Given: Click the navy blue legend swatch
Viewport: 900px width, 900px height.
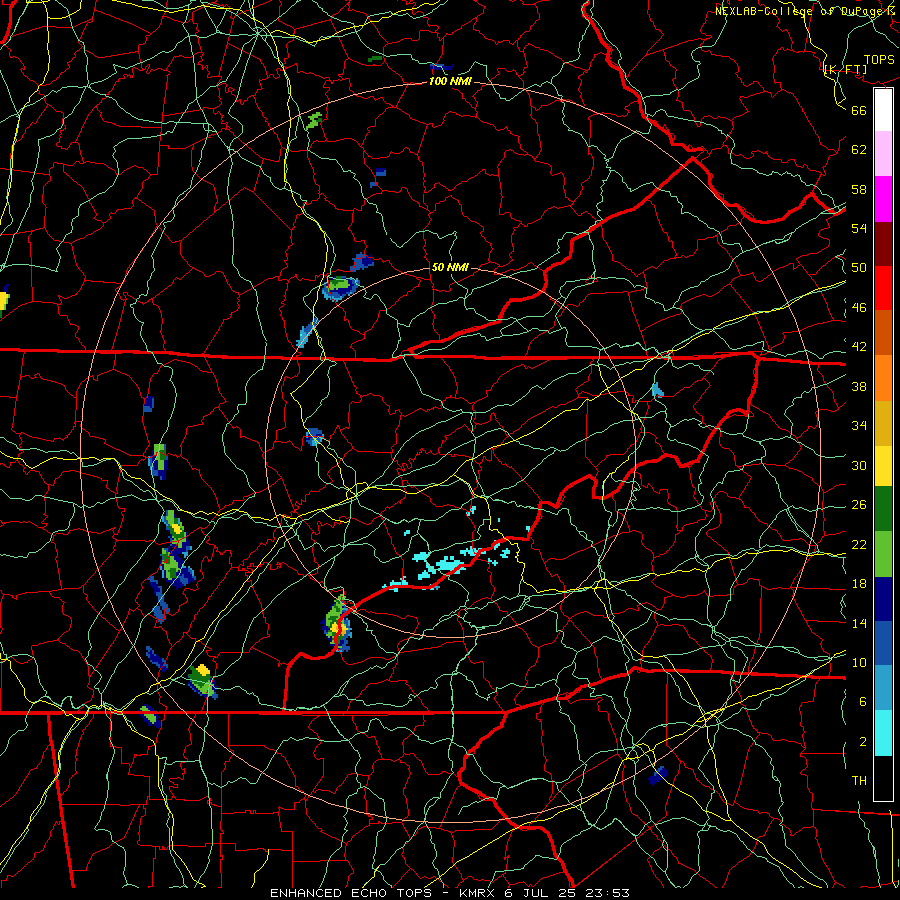Looking at the screenshot, I should tap(883, 599).
